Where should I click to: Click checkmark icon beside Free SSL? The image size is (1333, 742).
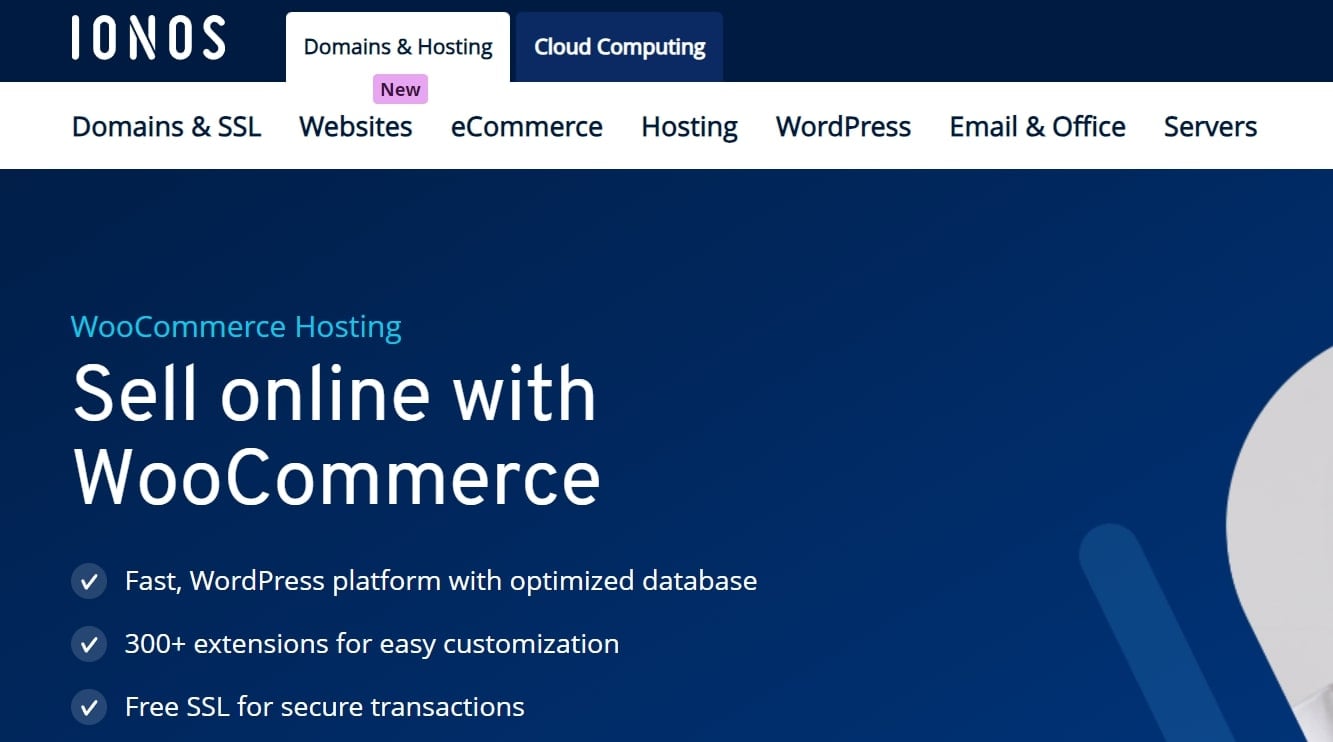coord(89,707)
